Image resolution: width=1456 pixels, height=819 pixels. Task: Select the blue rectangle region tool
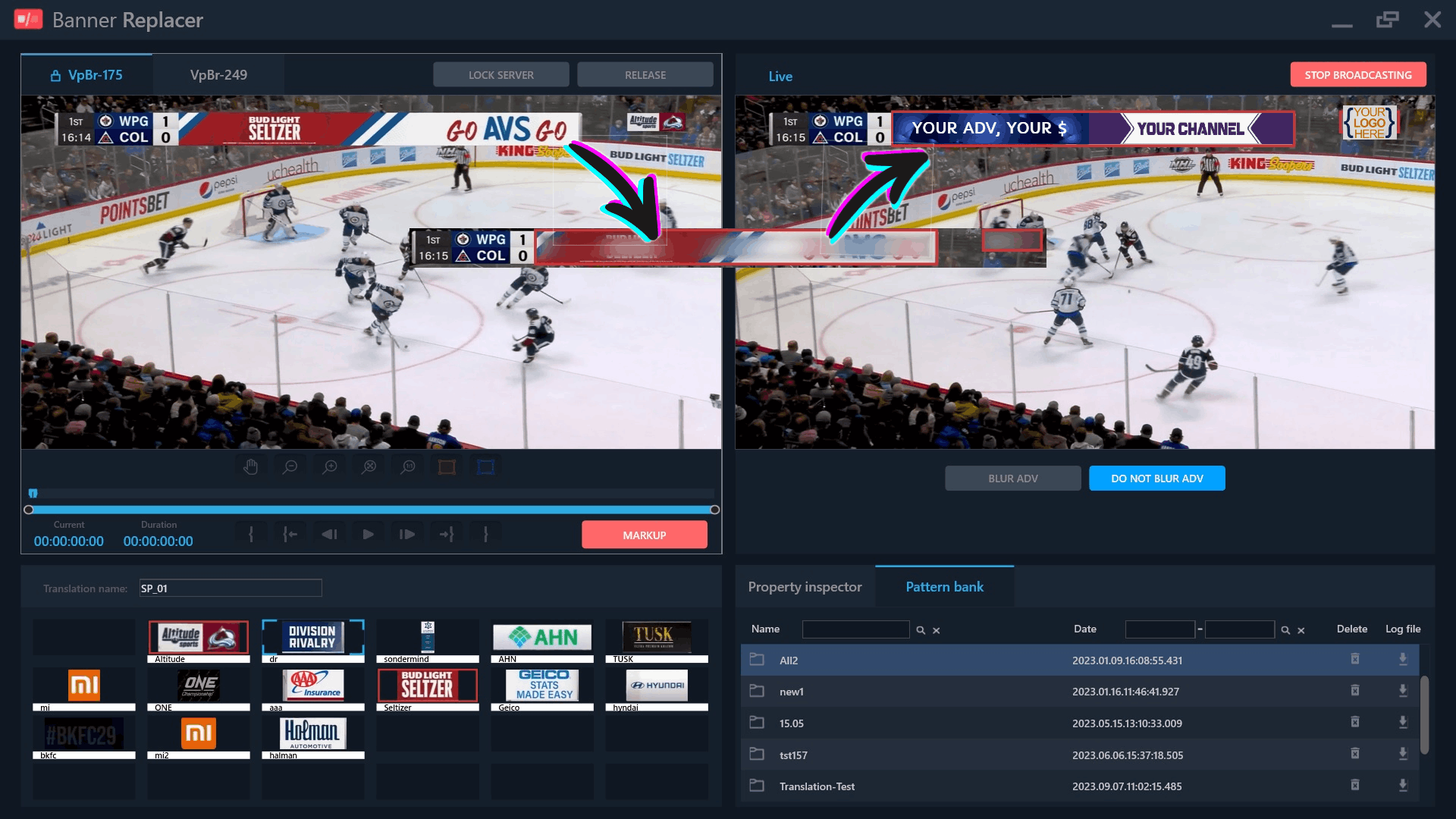pos(486,467)
